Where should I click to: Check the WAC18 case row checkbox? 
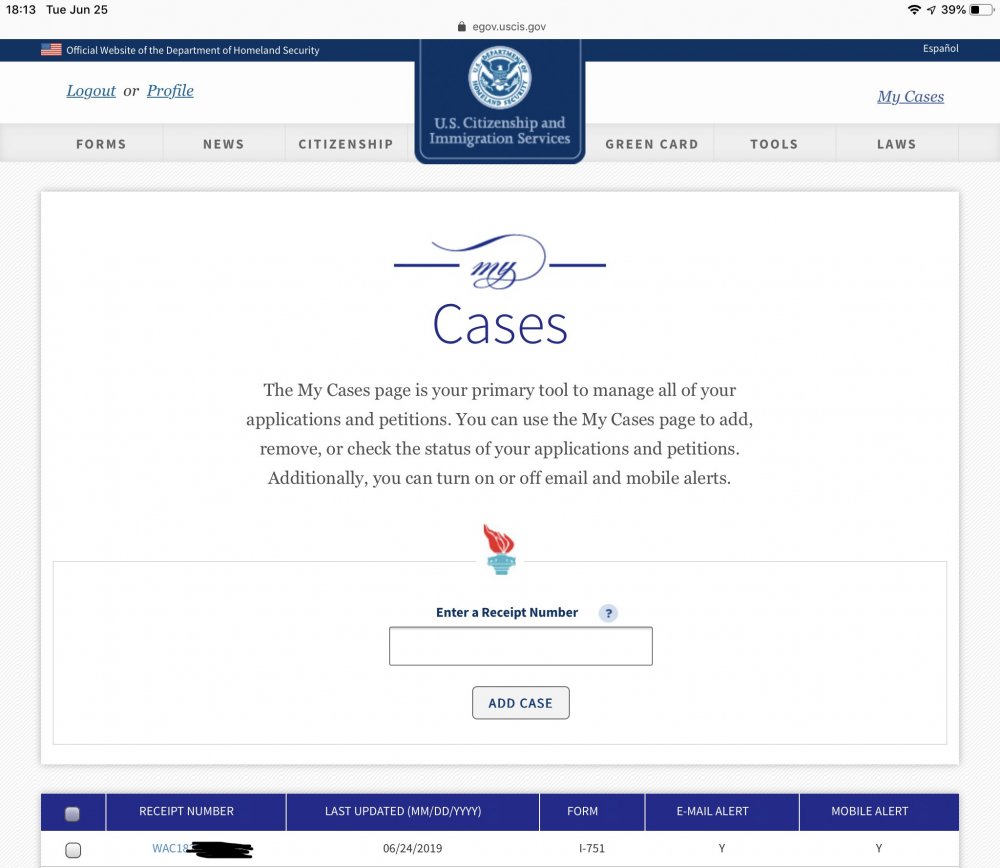click(x=73, y=850)
